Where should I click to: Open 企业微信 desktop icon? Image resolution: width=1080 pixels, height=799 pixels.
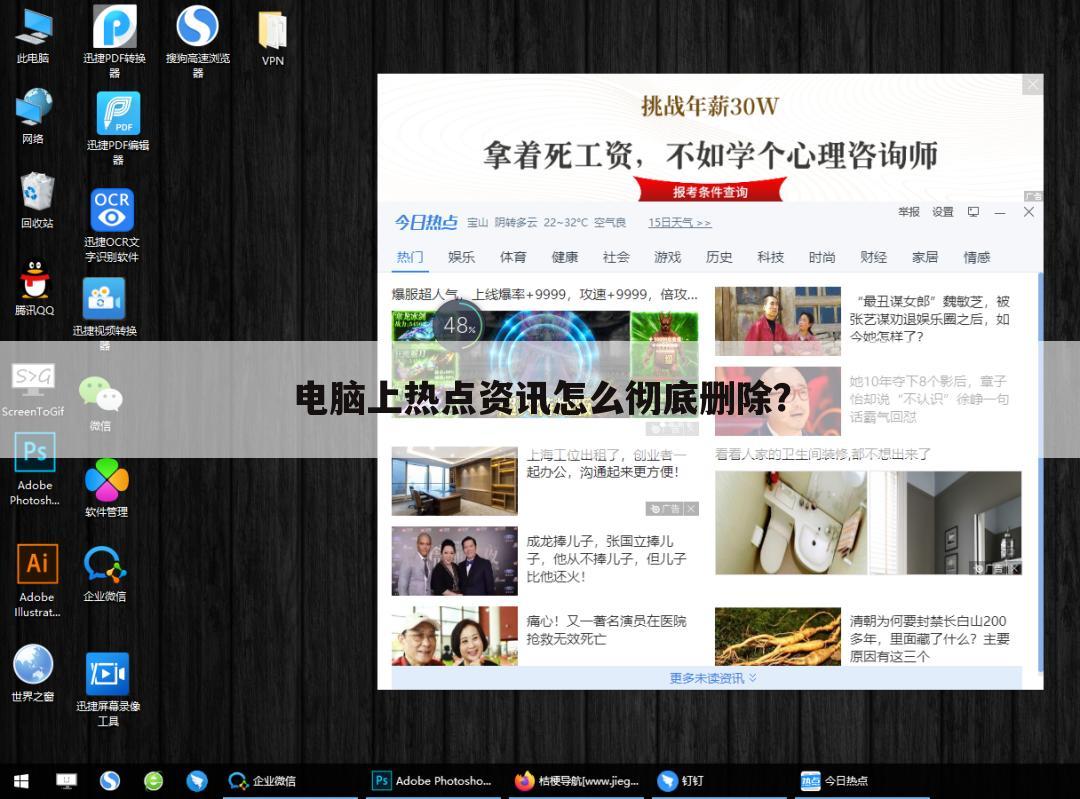(105, 573)
